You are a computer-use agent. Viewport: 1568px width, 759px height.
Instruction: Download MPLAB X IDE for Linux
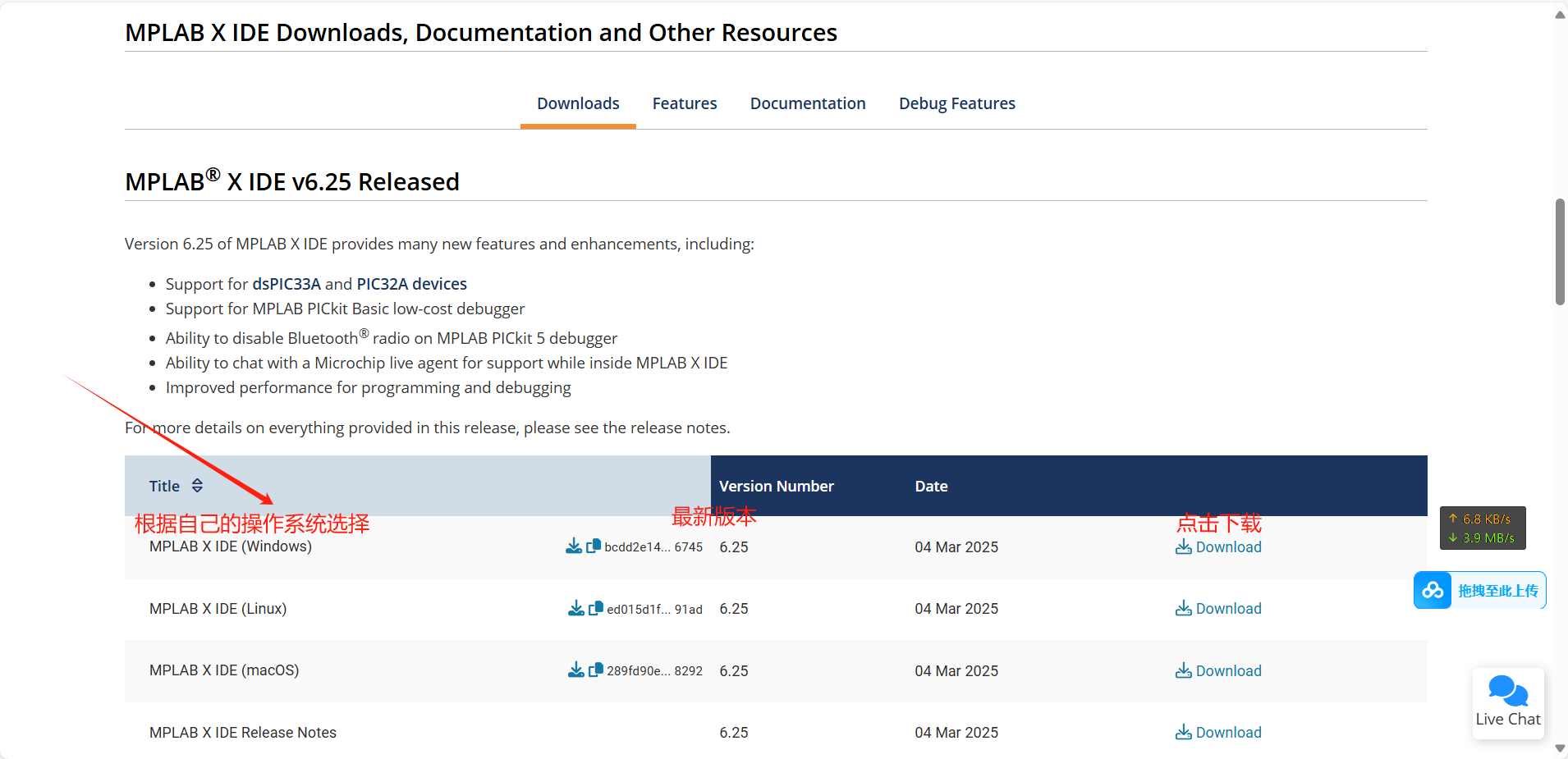coord(1228,609)
